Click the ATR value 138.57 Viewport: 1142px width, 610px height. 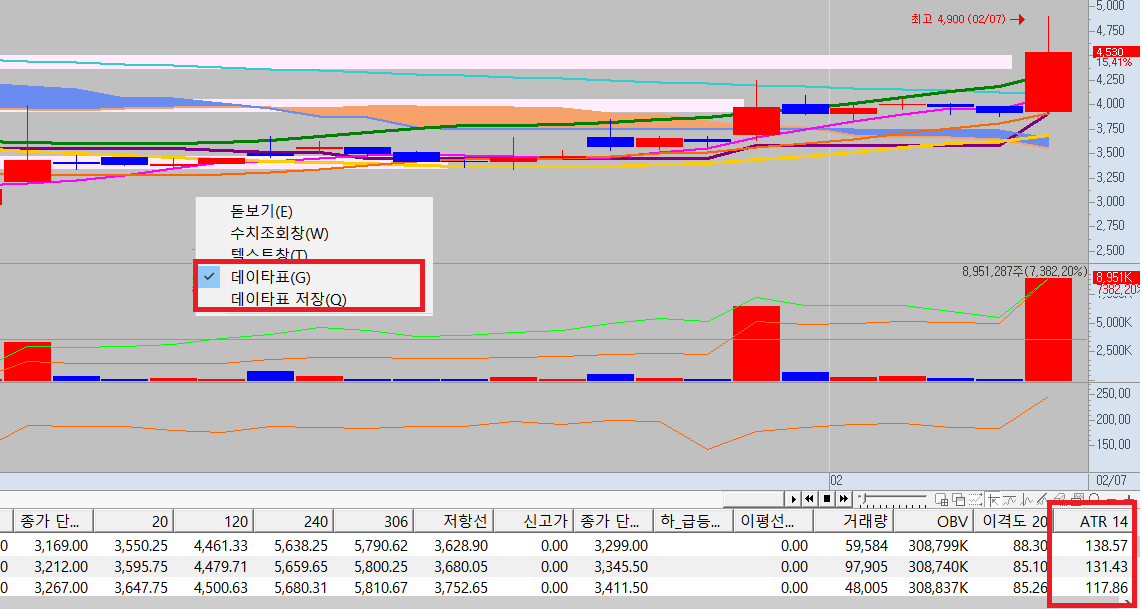point(1107,545)
